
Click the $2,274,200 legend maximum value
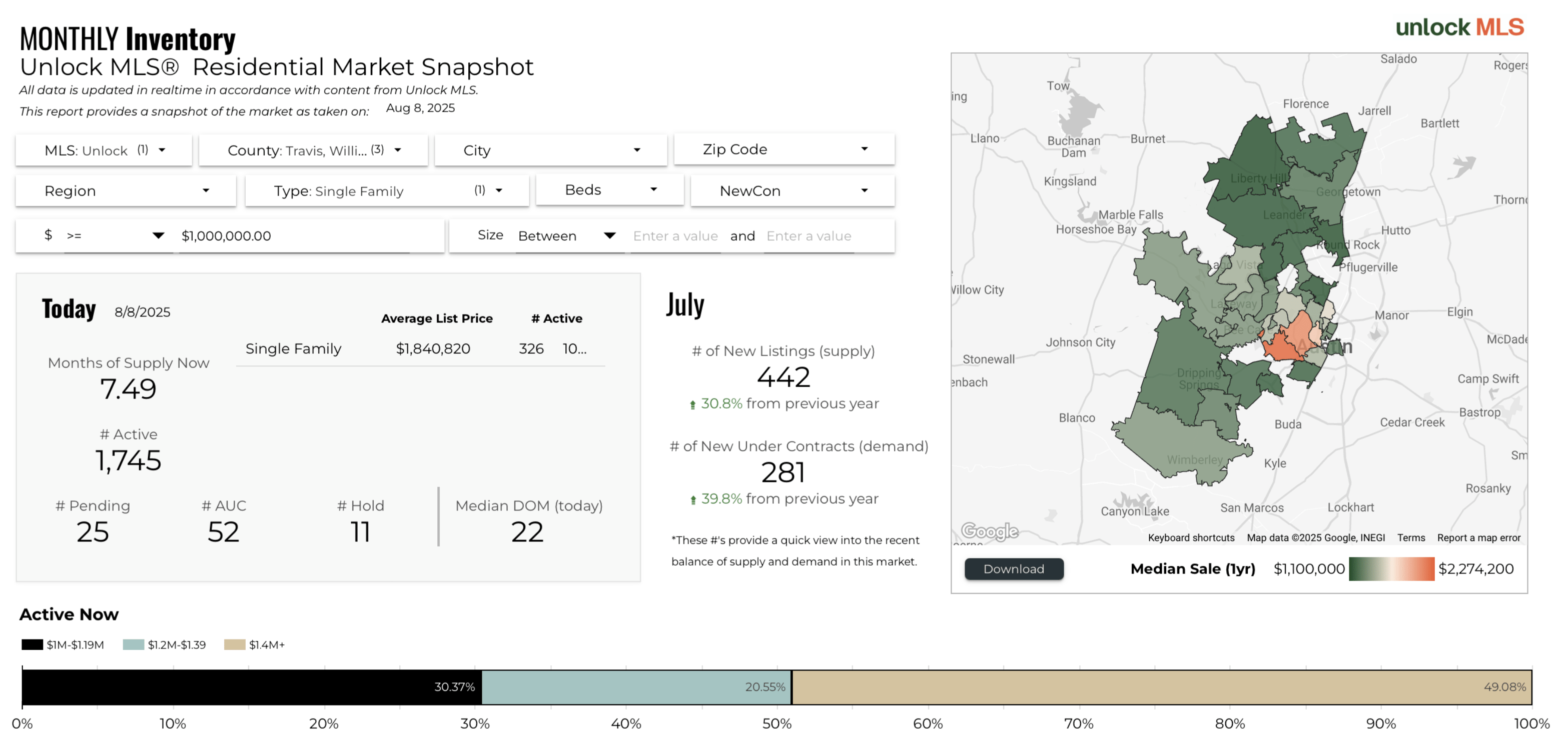[1475, 569]
